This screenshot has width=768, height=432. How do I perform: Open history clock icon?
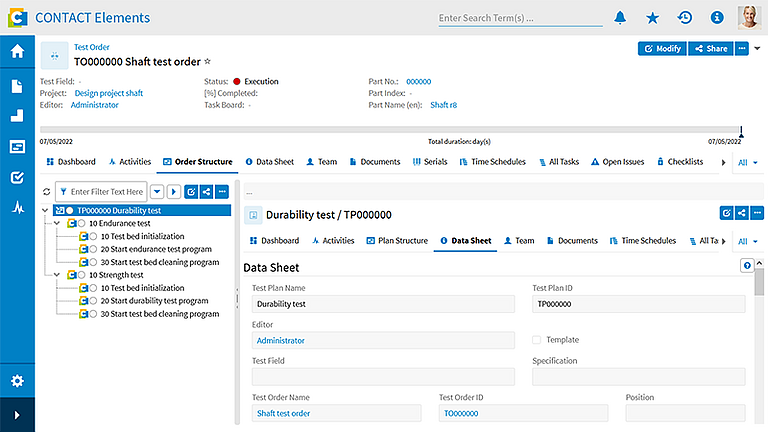tap(685, 18)
